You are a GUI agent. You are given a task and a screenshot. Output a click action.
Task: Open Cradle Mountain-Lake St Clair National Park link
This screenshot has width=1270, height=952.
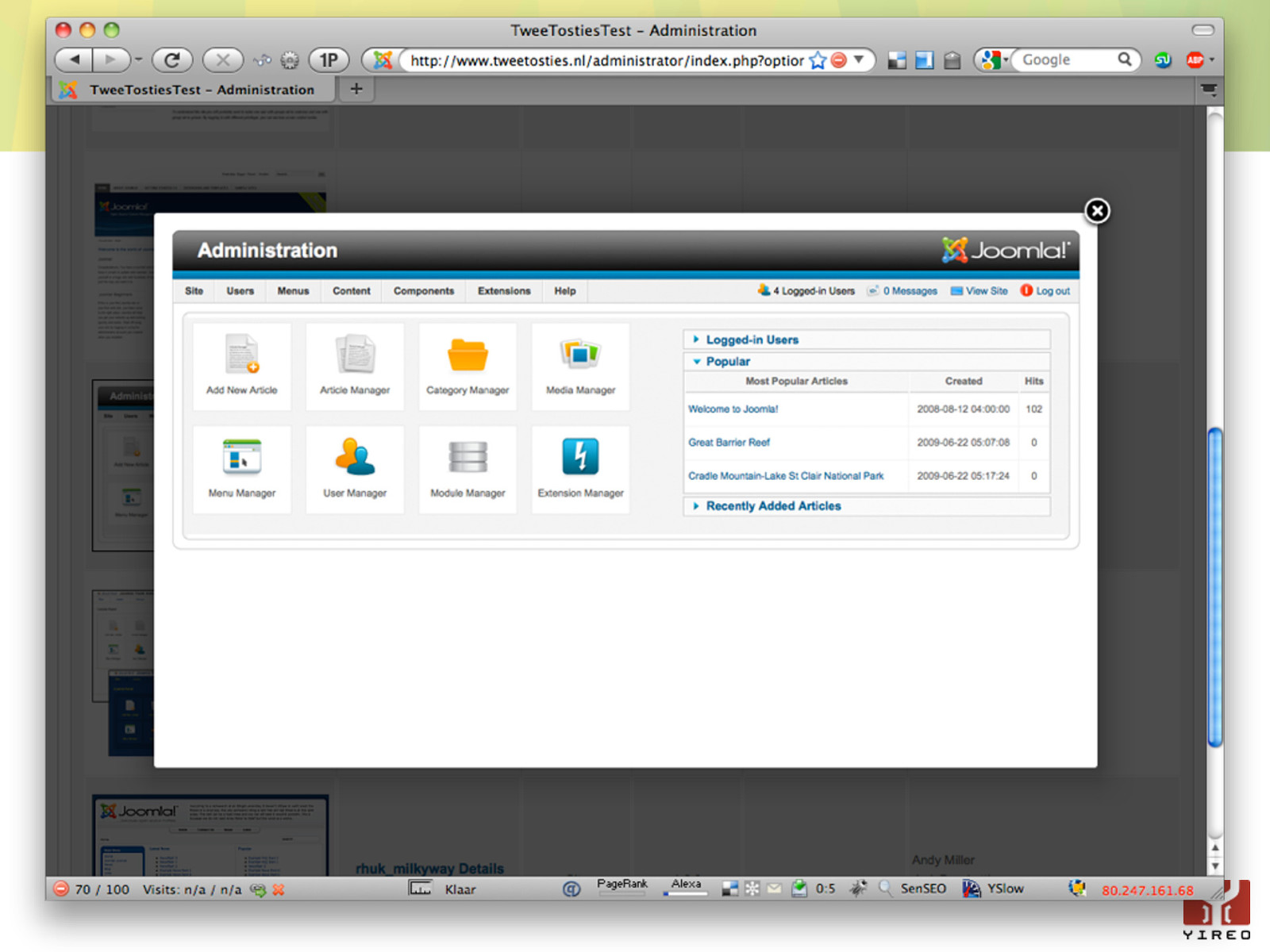point(785,476)
